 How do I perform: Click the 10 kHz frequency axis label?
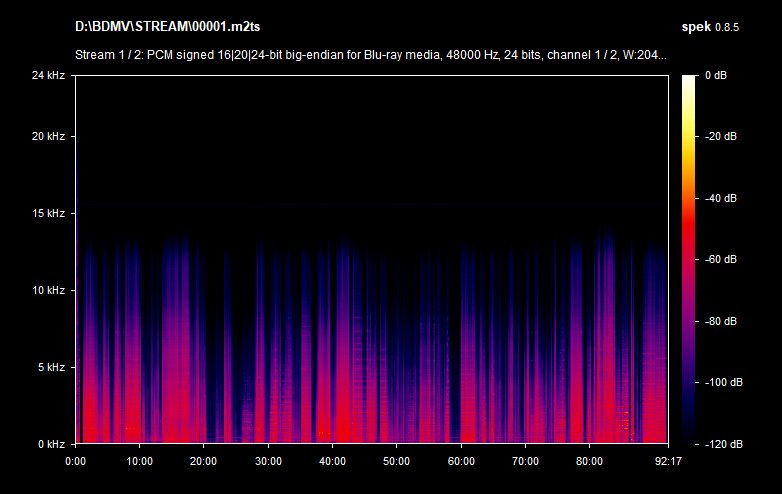click(48, 290)
